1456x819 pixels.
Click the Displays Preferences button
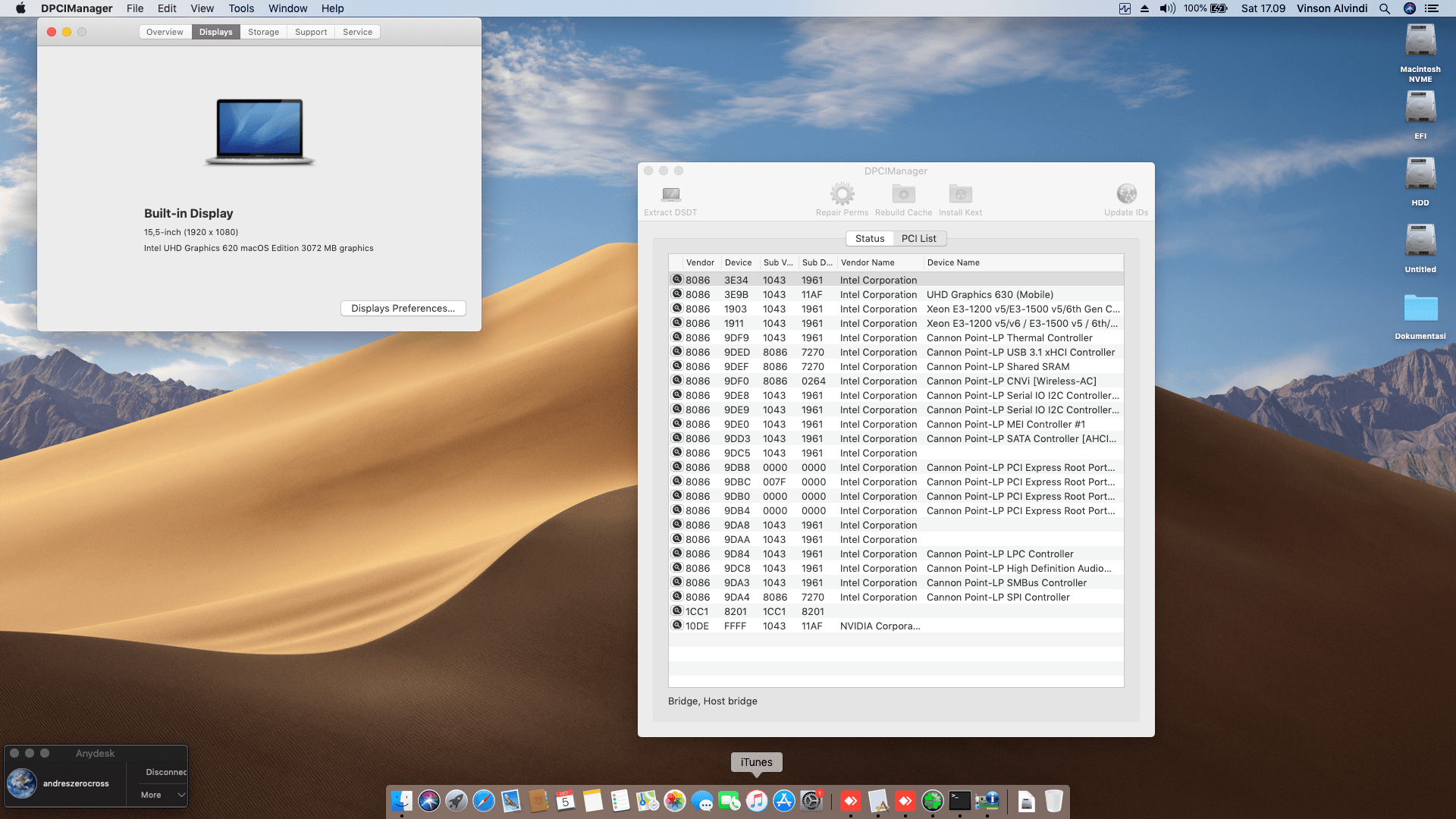[403, 308]
